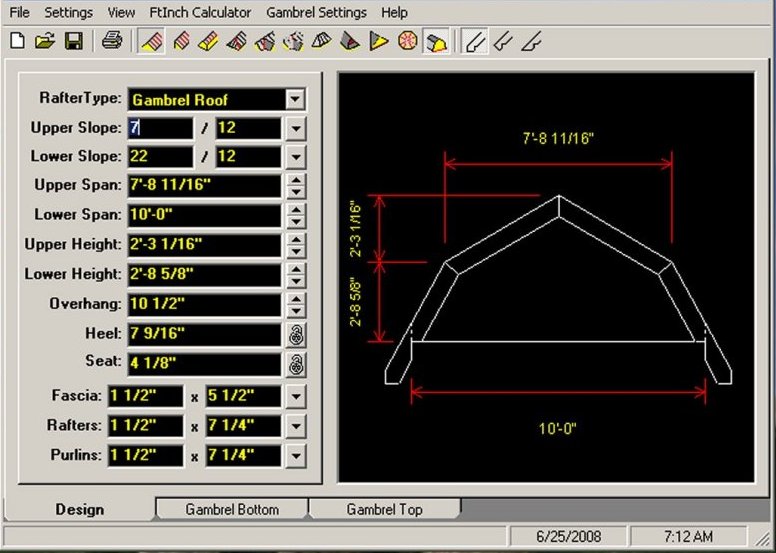This screenshot has width=776, height=553.
Task: Increase Lower Height with up arrow
Action: [x=296, y=270]
